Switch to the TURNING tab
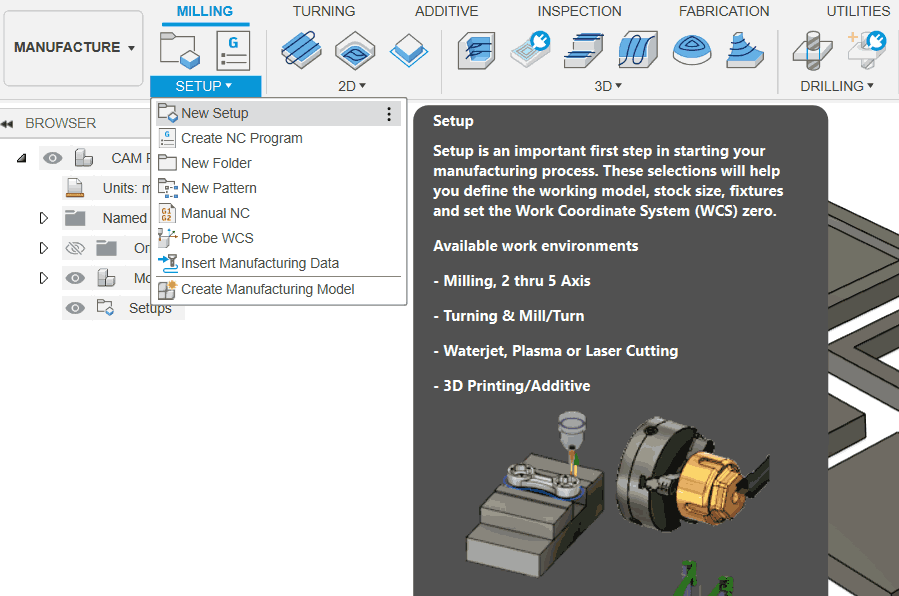This screenshot has width=899, height=596. click(324, 11)
